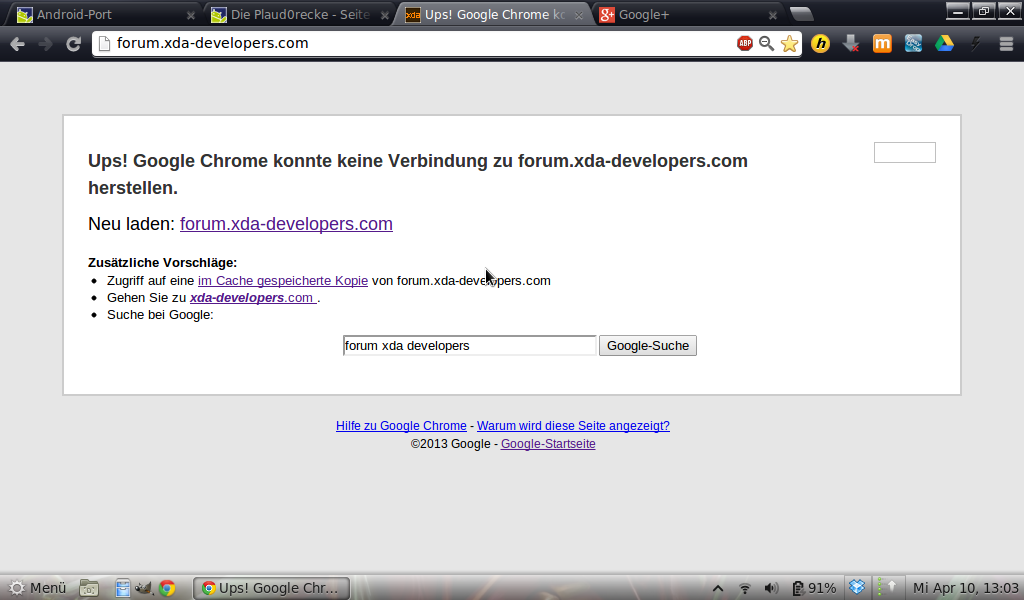Click the browser back arrow
The width and height of the screenshot is (1024, 600).
17,43
